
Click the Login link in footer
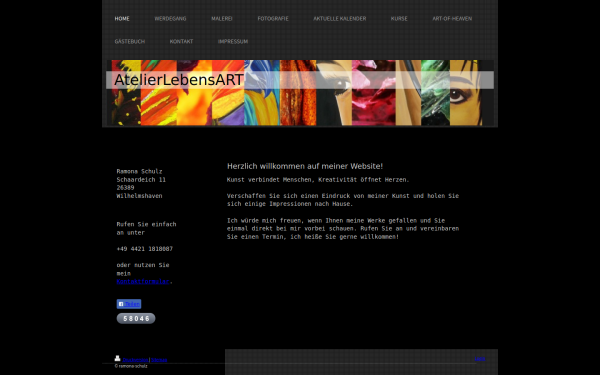click(480, 359)
